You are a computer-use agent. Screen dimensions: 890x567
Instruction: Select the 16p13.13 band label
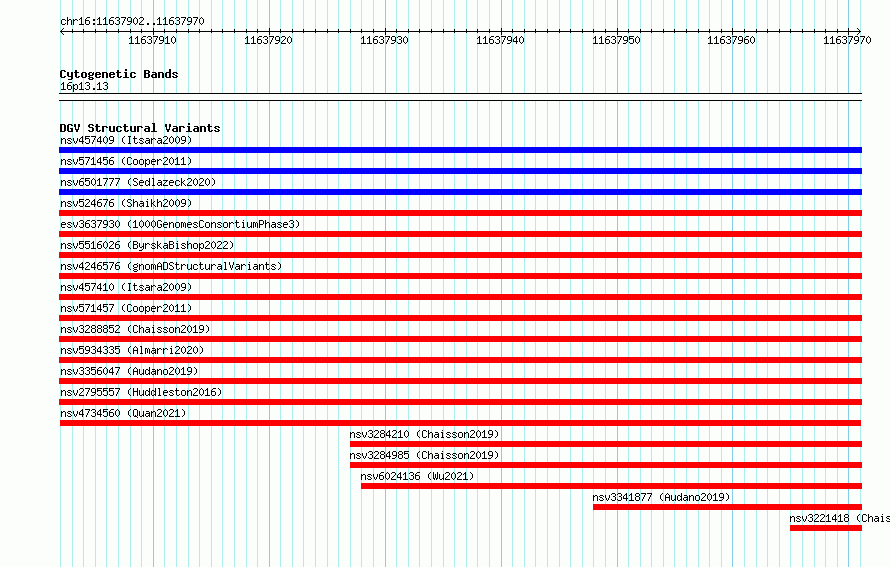pyautogui.click(x=84, y=86)
